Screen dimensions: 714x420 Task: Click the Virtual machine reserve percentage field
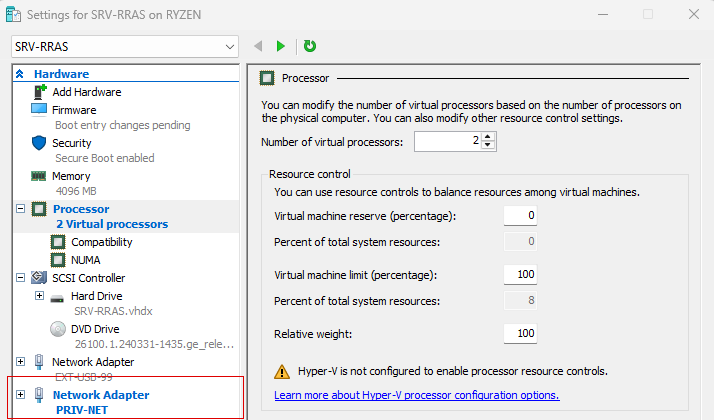(519, 216)
